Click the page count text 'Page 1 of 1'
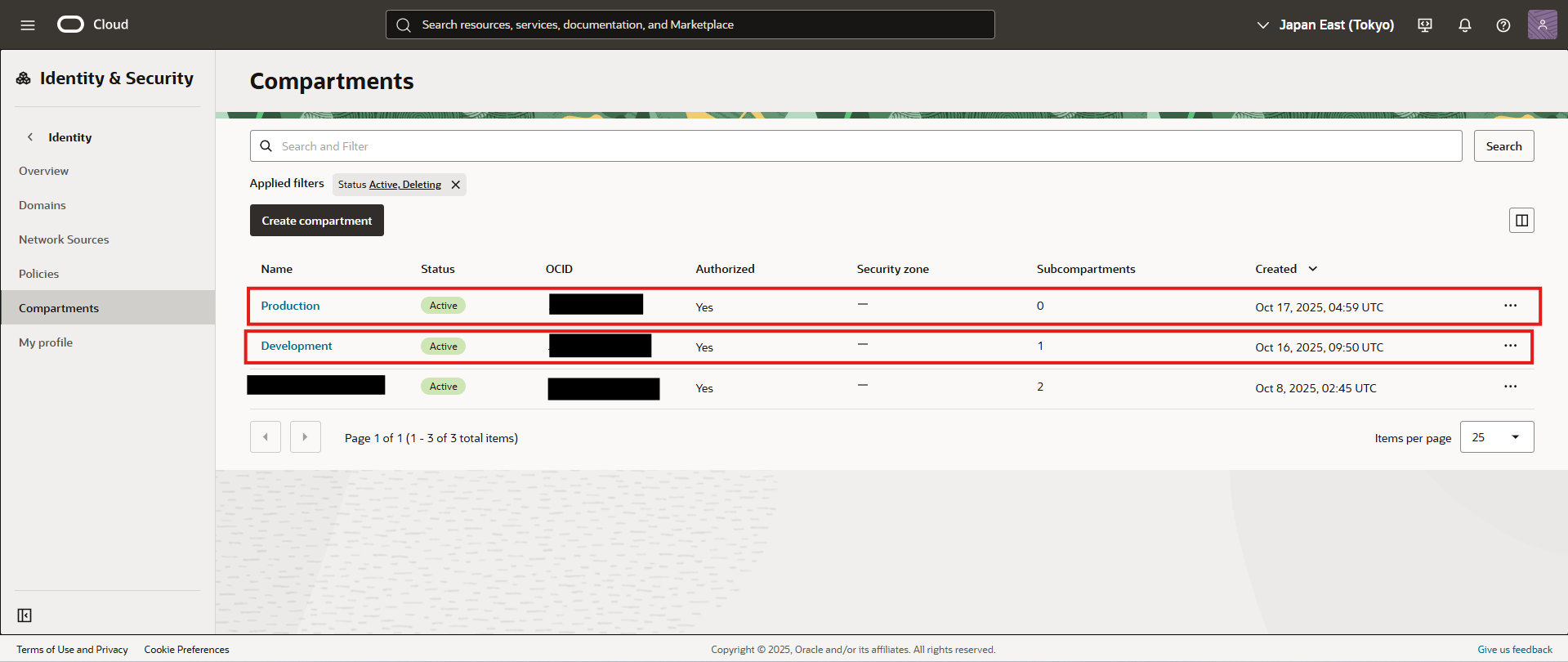 point(373,438)
